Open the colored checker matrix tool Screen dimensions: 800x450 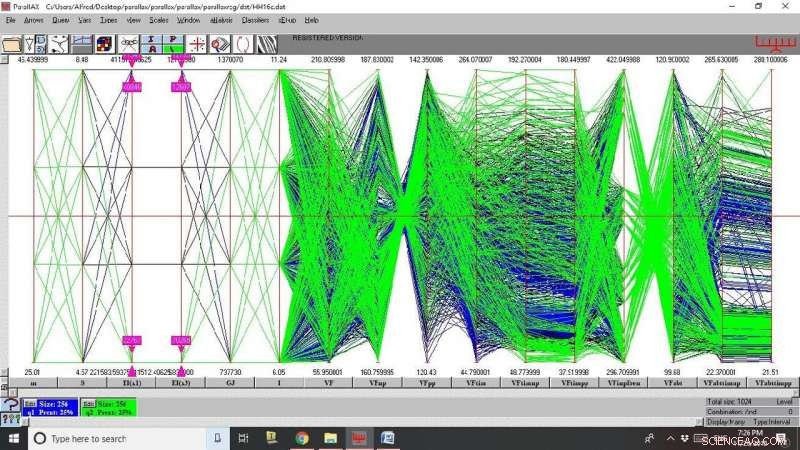click(105, 44)
